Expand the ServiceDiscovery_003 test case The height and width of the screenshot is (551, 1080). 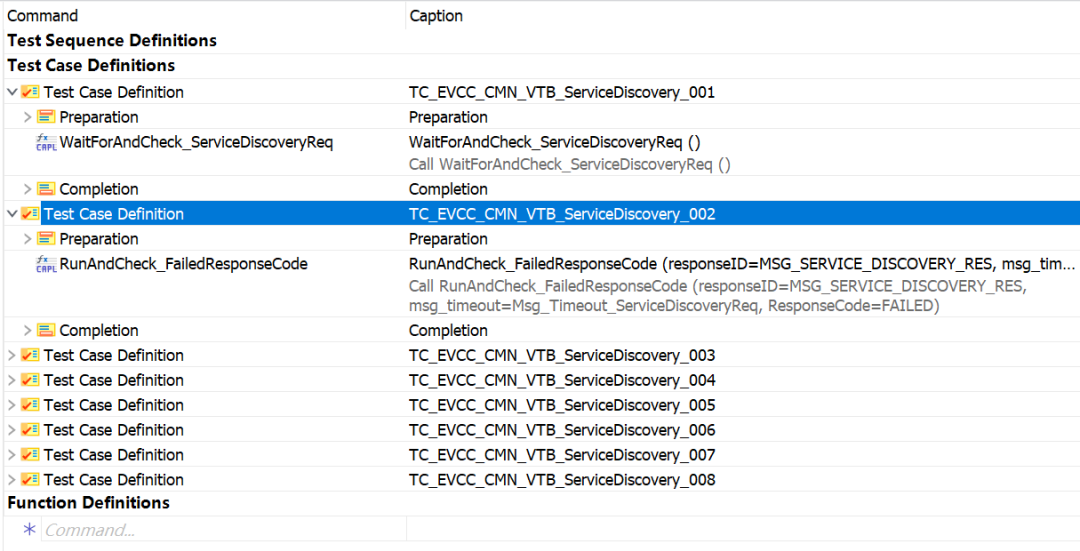[12, 355]
